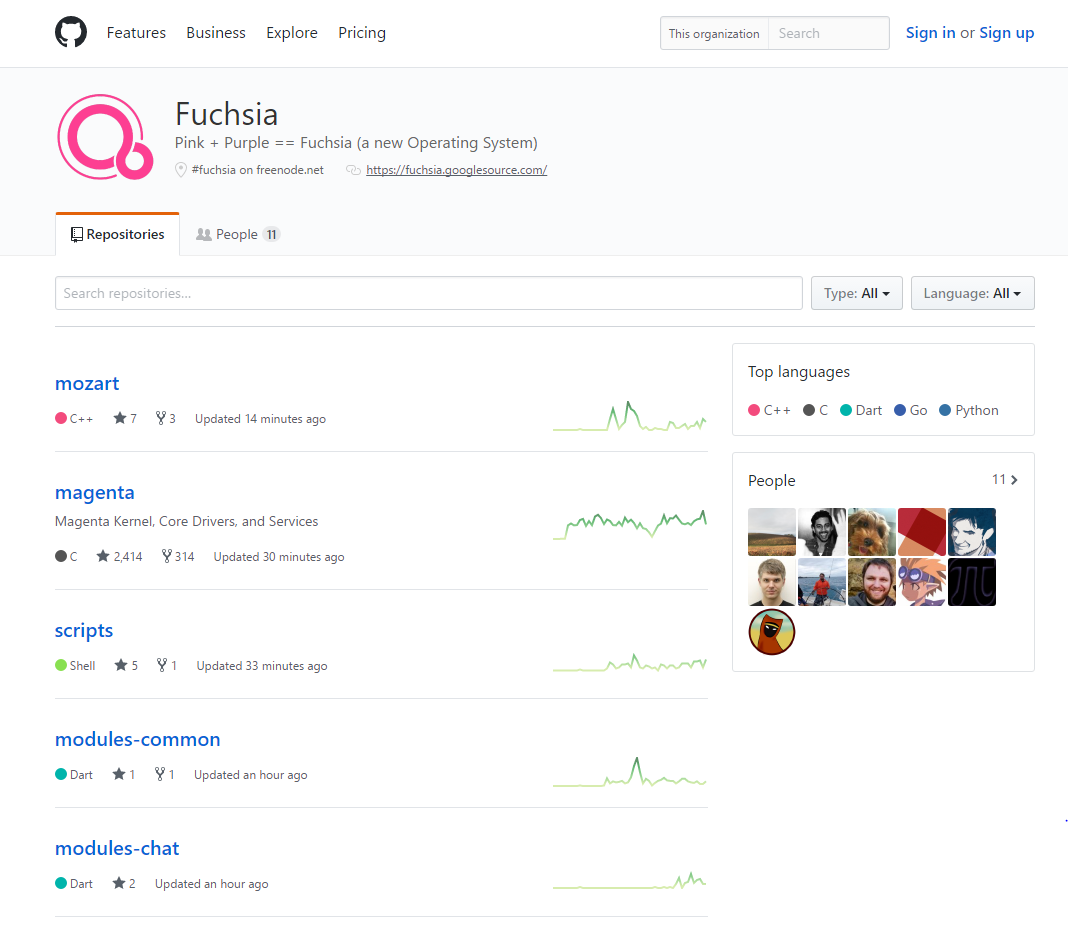Click the star icon for mozart repository
Viewport: 1068px width, 940px height.
[120, 418]
